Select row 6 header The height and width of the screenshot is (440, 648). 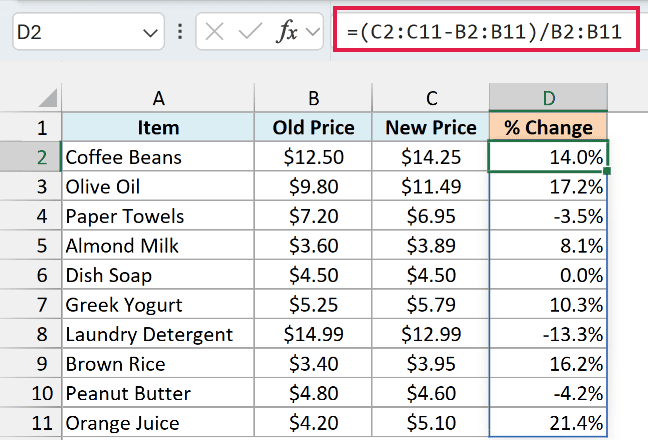[31, 275]
